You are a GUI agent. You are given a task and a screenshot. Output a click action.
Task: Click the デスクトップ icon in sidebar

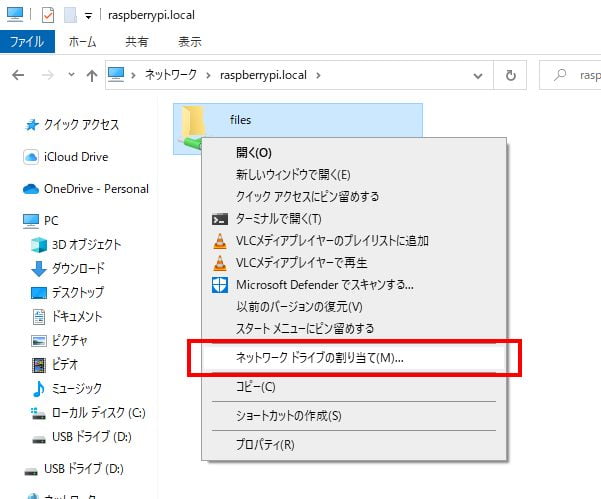(39, 293)
